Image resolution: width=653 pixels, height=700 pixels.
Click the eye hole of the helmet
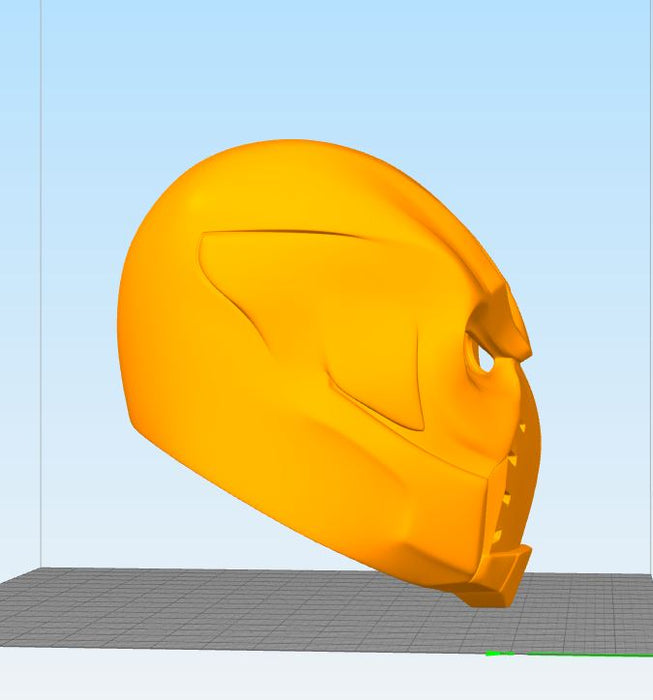tap(484, 356)
